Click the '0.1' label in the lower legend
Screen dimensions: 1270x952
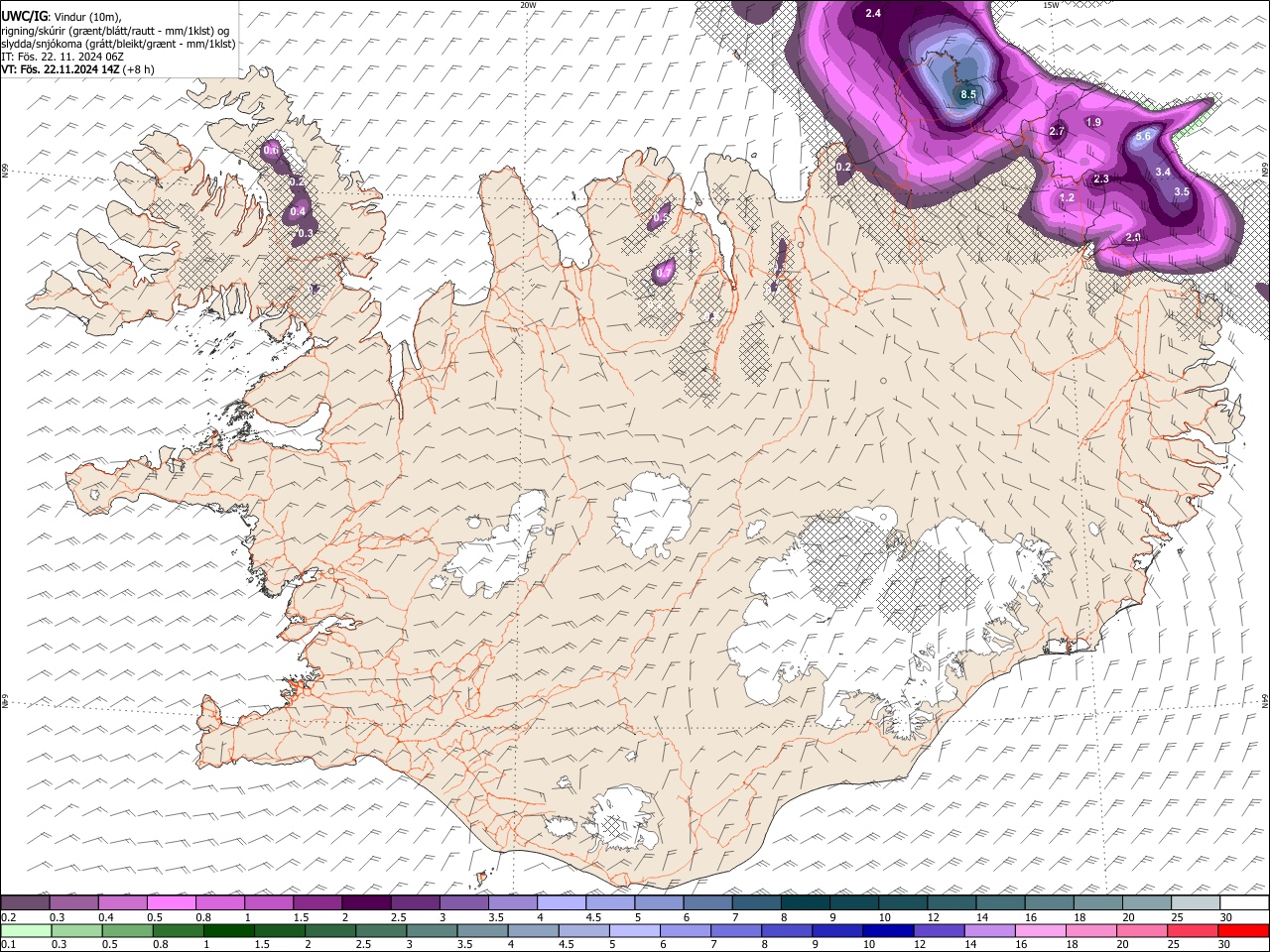9,944
